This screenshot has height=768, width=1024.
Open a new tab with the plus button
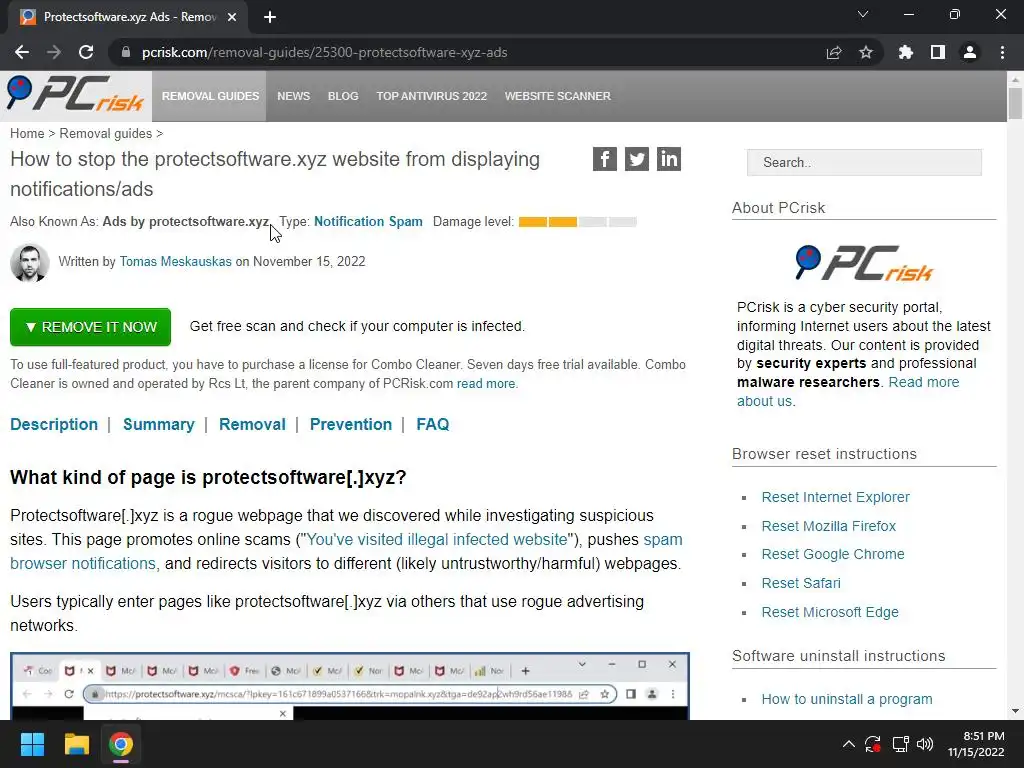pyautogui.click(x=270, y=17)
